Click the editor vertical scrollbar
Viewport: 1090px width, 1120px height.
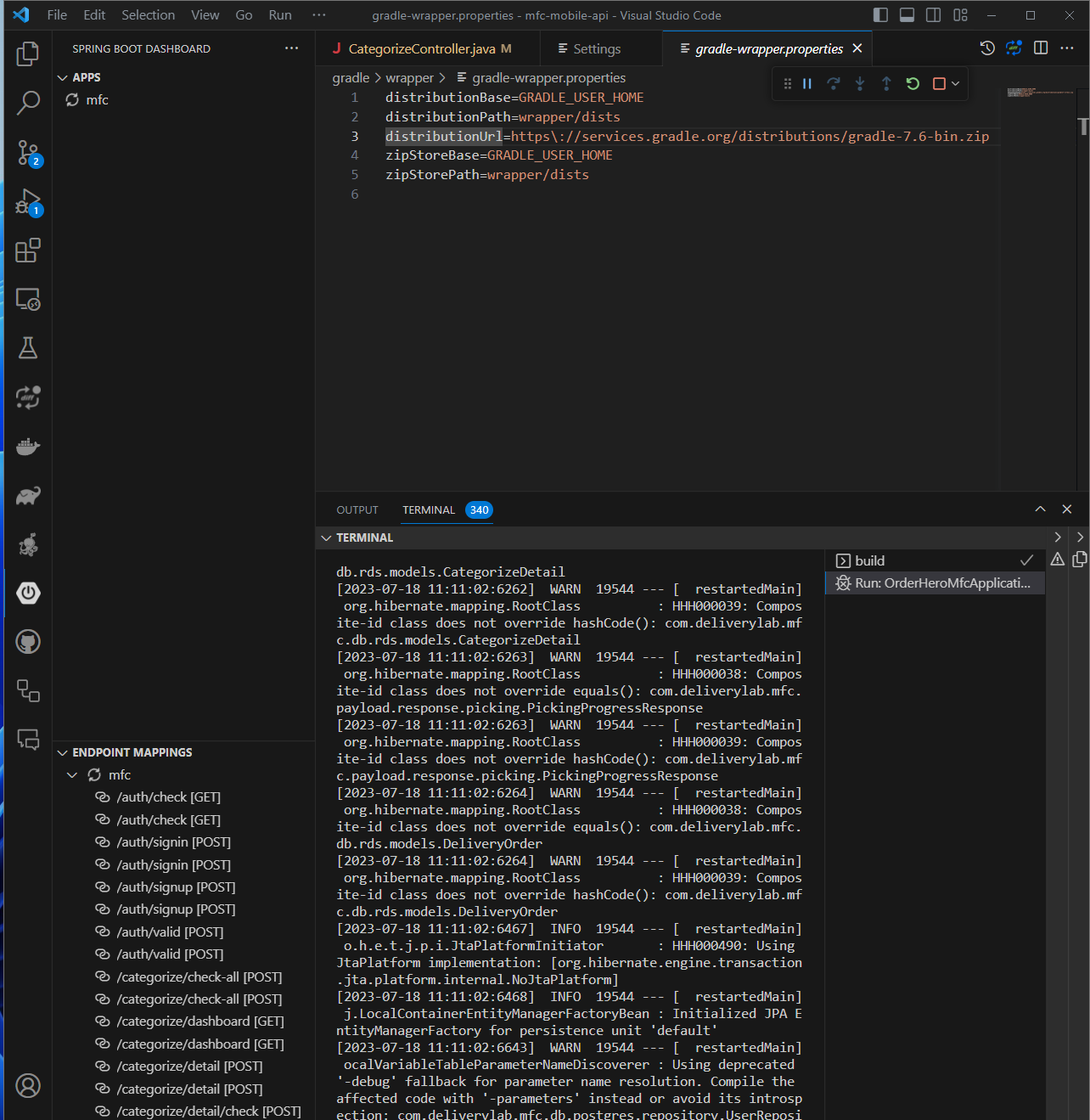[x=1083, y=289]
